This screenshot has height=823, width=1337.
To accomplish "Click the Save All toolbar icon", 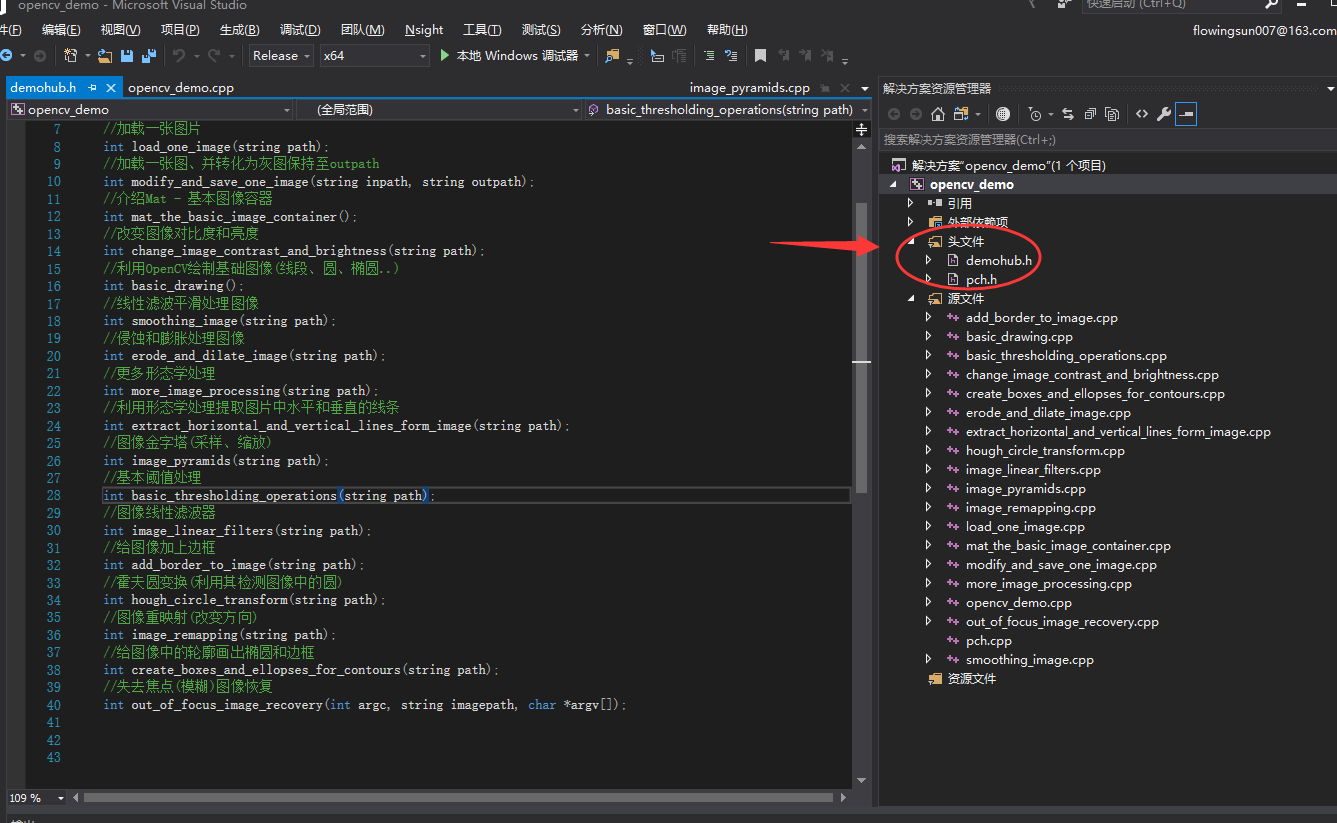I will (149, 56).
